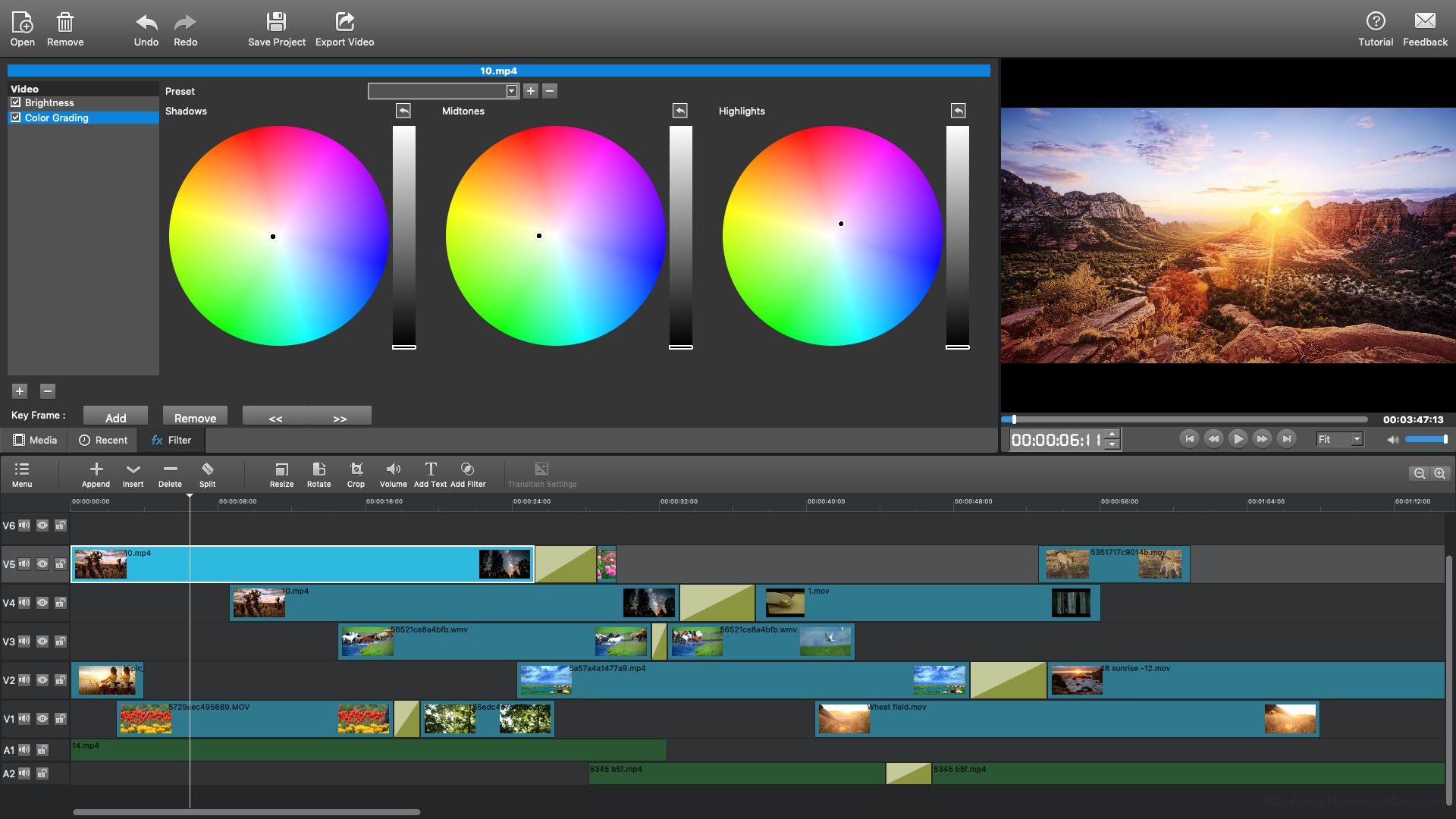Click the Add Key Frame button

click(115, 417)
